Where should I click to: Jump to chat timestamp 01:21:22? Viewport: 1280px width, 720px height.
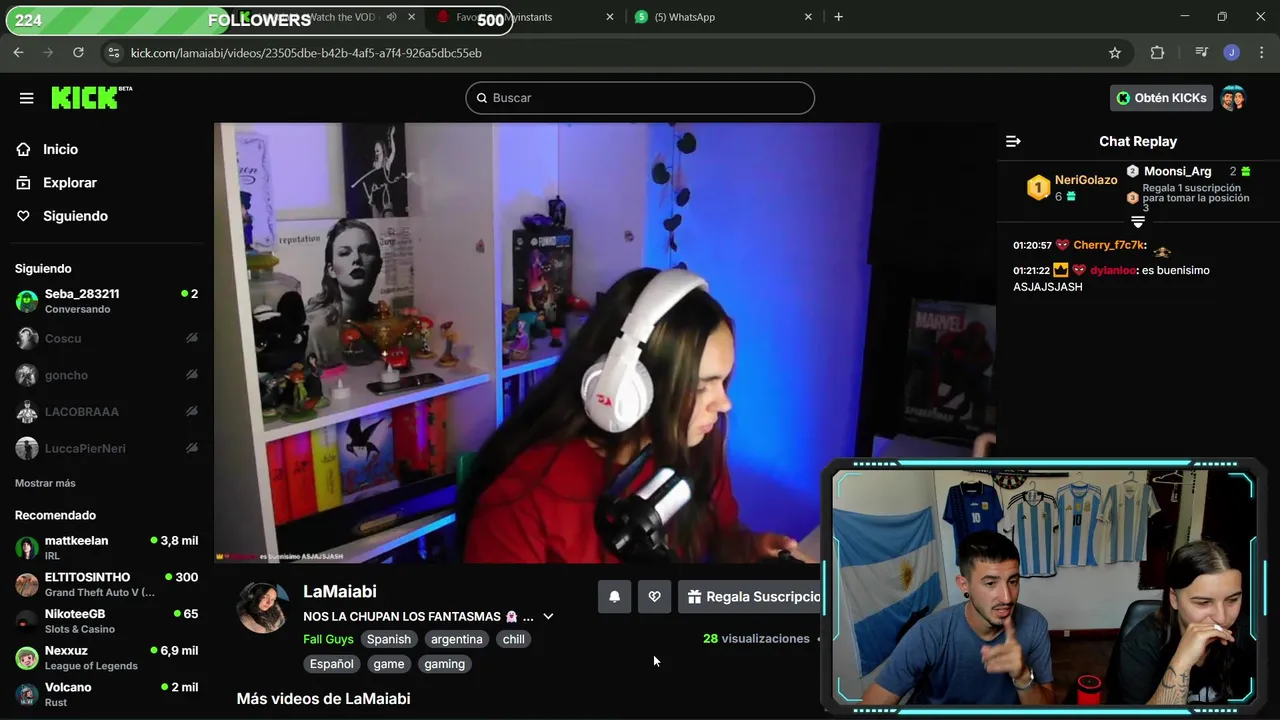pyautogui.click(x=1032, y=270)
